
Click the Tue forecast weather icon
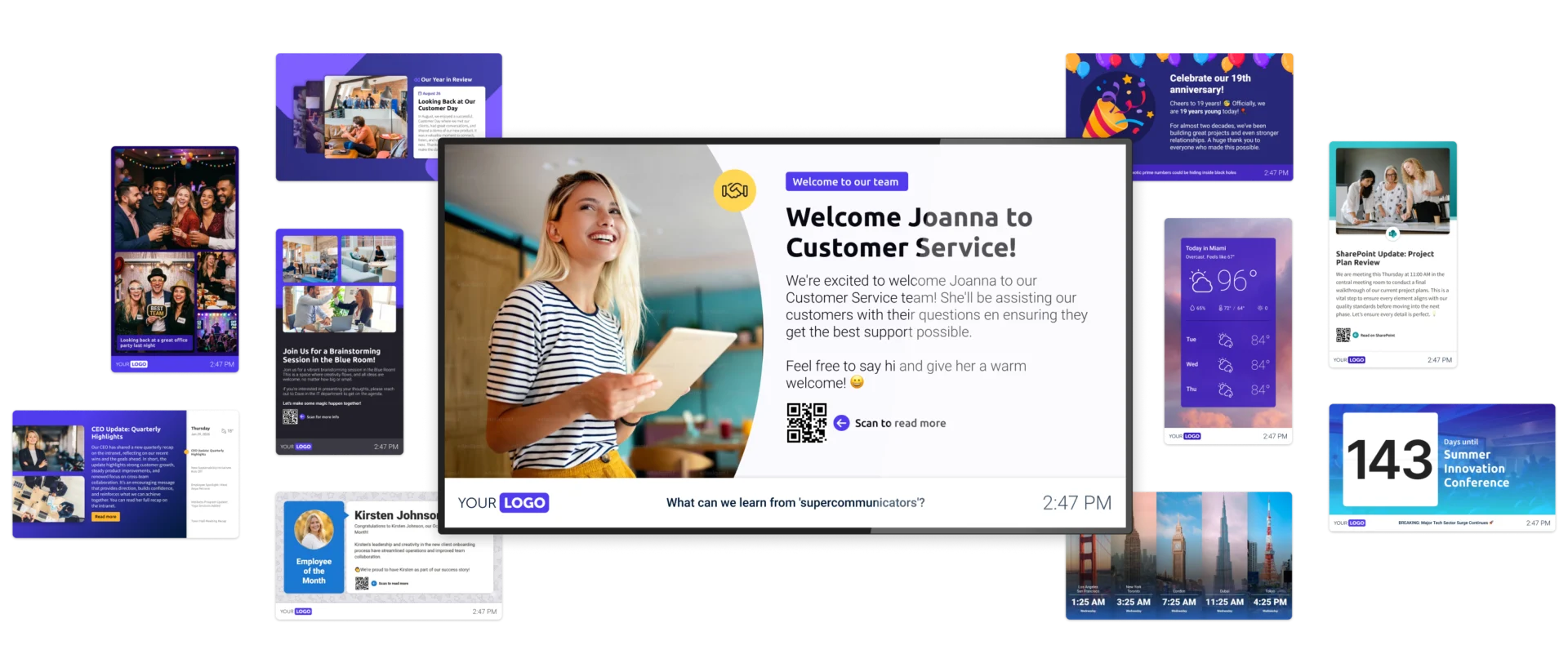(1225, 340)
